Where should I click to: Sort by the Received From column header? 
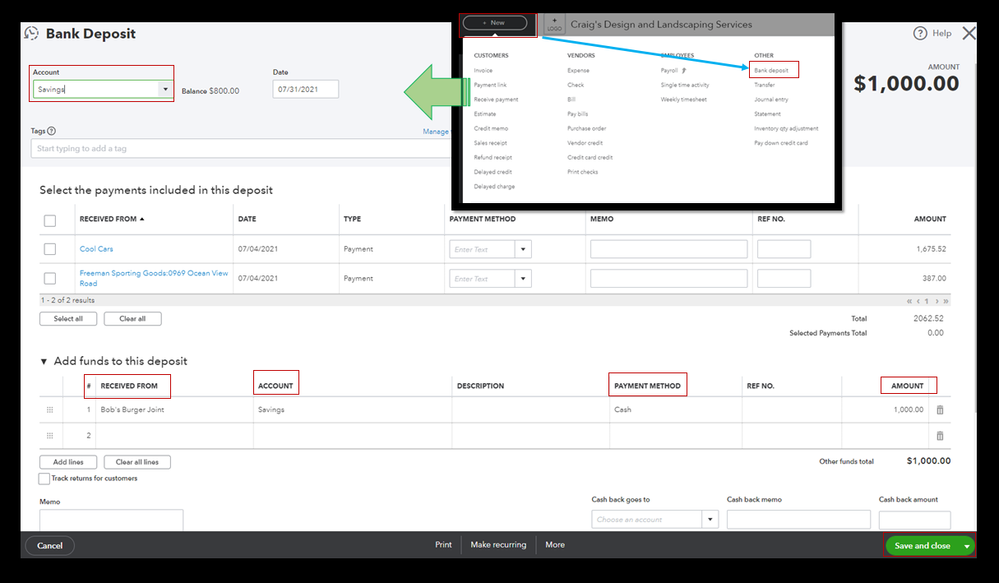[x=111, y=219]
